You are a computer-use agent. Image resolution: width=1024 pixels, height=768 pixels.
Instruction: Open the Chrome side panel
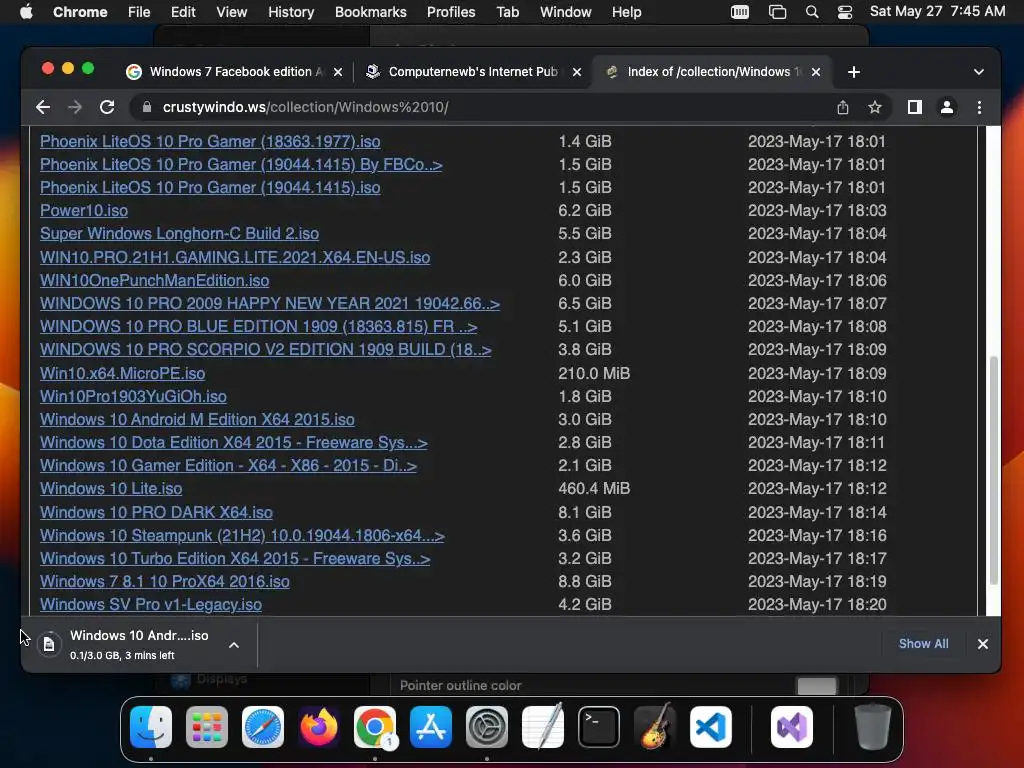914,107
